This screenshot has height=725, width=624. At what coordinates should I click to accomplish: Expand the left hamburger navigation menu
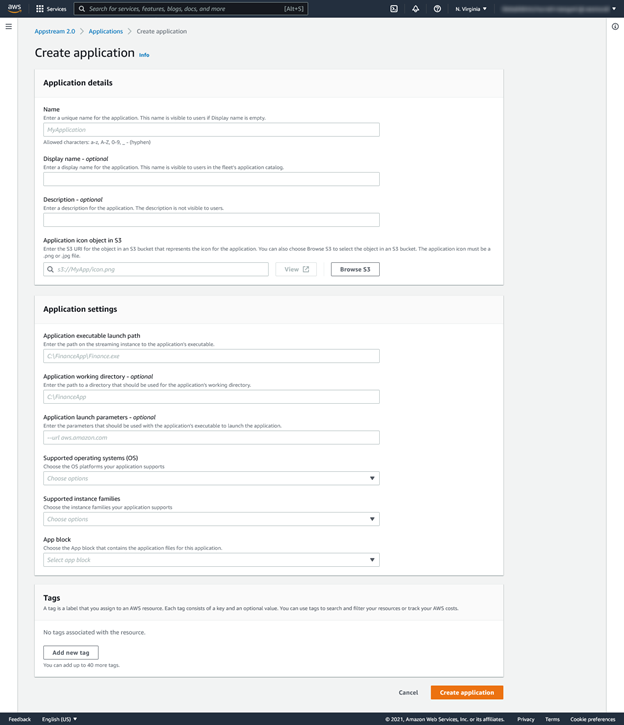click(9, 27)
